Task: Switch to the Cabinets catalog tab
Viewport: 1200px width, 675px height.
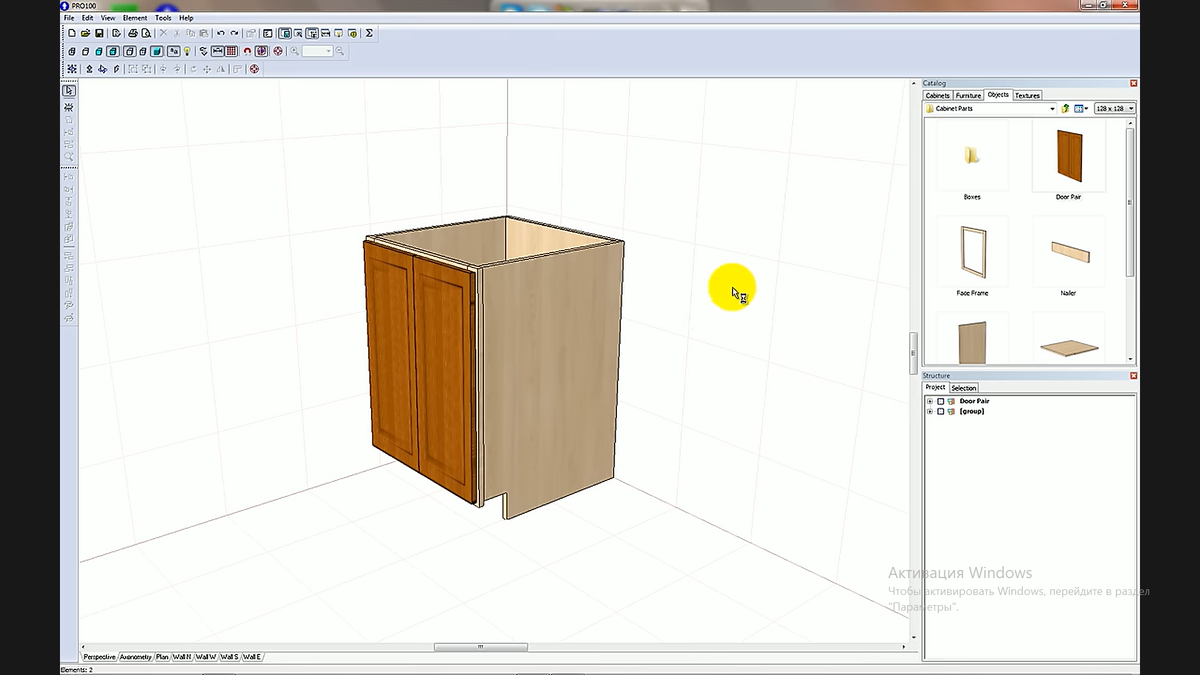Action: coord(938,96)
